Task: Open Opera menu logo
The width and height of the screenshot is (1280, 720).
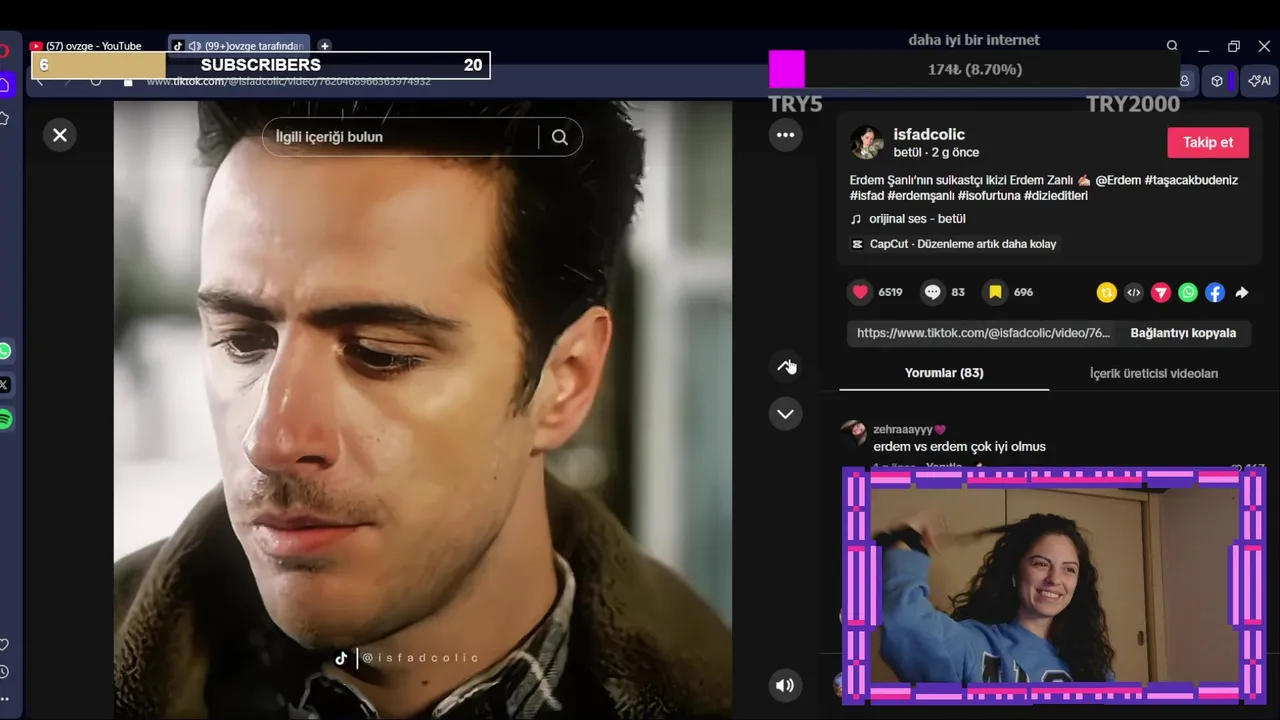Action: point(4,51)
